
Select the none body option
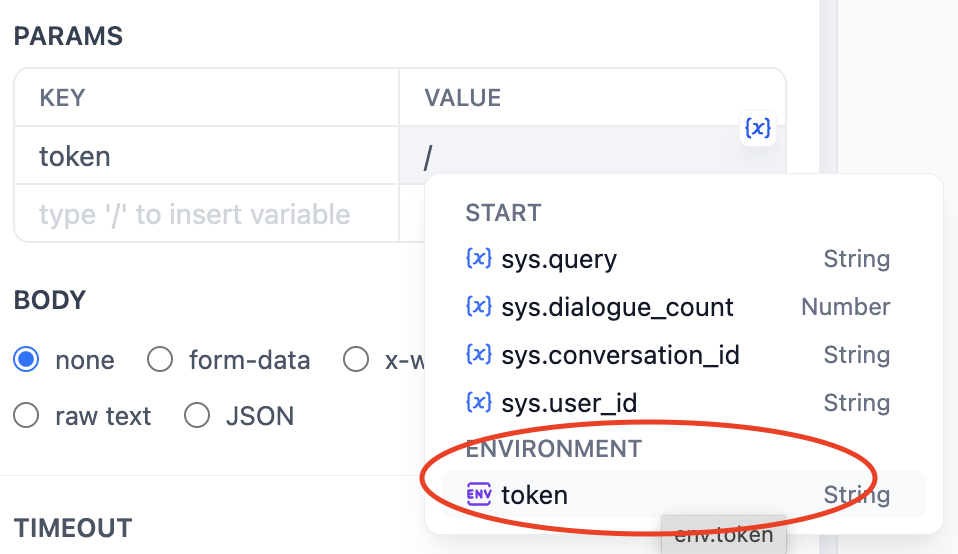click(27, 360)
